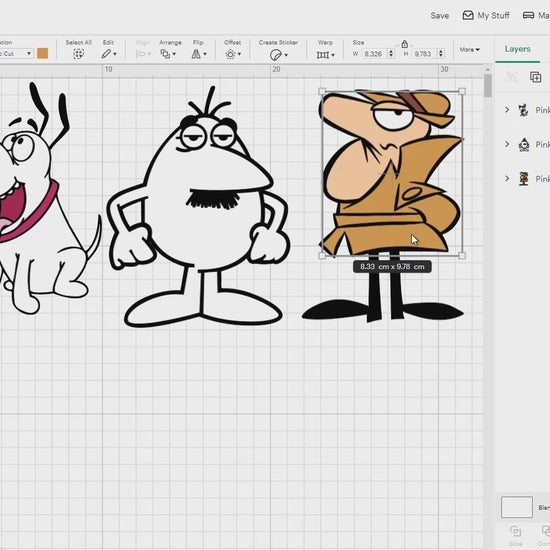Image resolution: width=550 pixels, height=550 pixels.
Task: Click the top-left selection handle
Action: pyautogui.click(x=322, y=92)
